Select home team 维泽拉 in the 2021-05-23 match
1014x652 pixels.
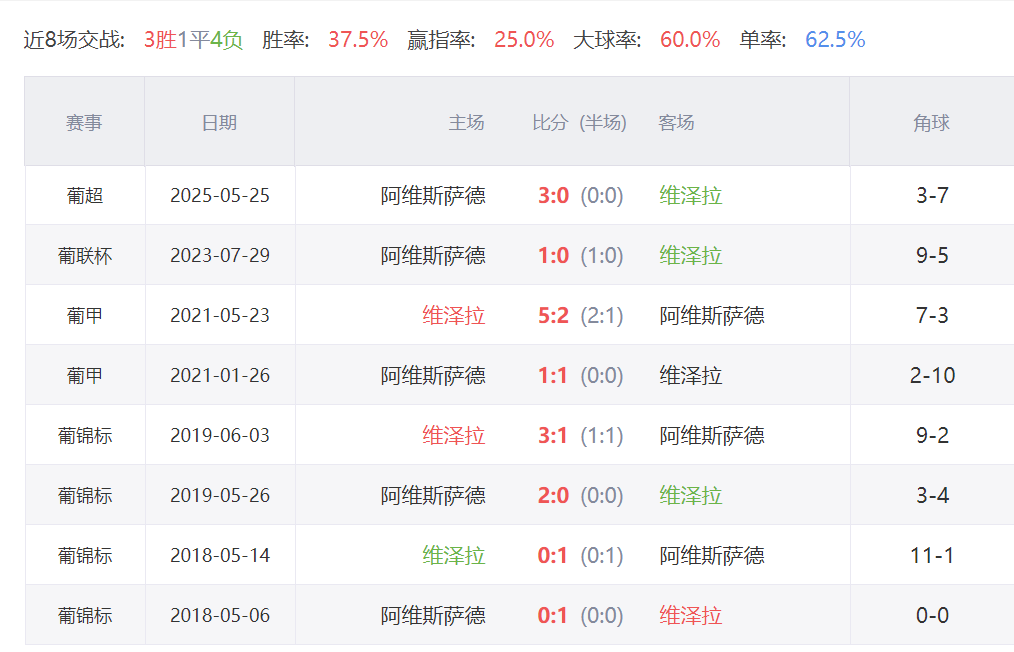click(453, 315)
